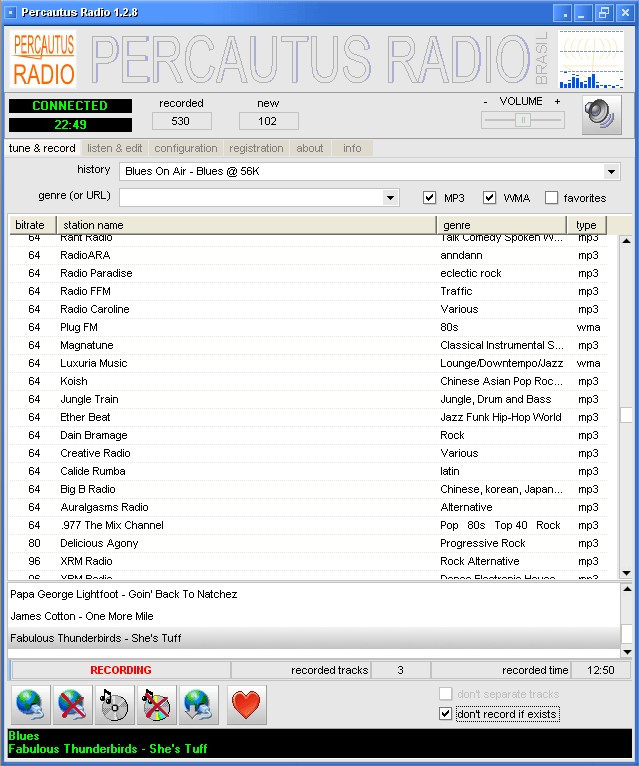Viewport: 639px width, 766px height.
Task: Click the volume minus sign
Action: 485,102
